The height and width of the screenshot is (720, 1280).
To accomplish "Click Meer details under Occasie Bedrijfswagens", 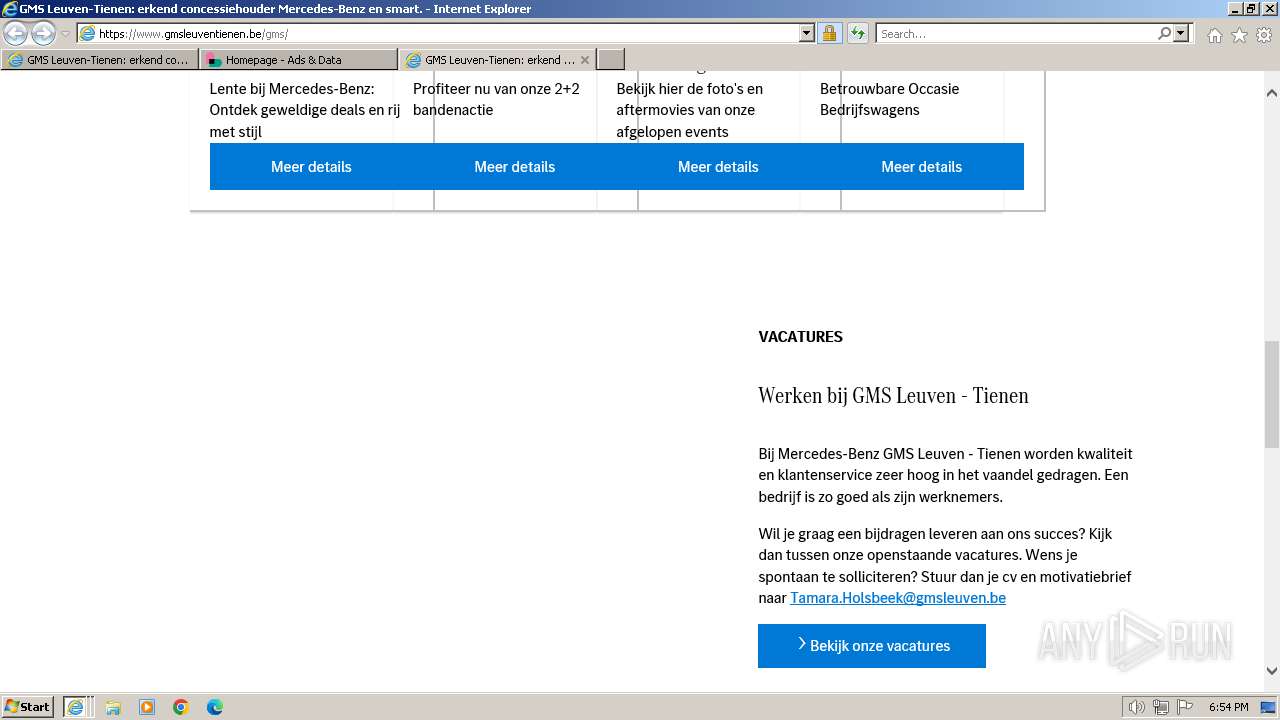I will click(922, 167).
